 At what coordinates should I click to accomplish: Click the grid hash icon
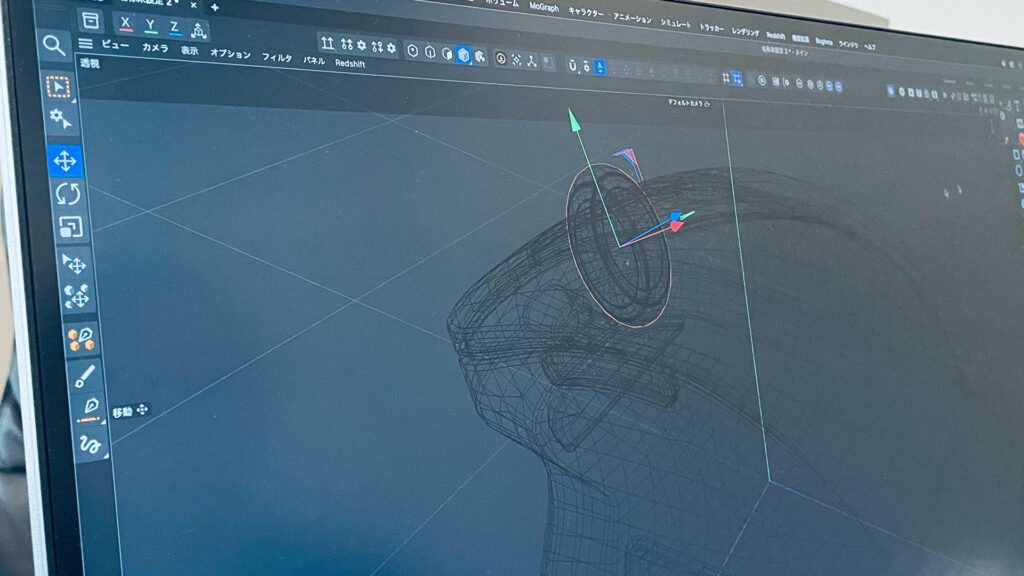coord(726,78)
